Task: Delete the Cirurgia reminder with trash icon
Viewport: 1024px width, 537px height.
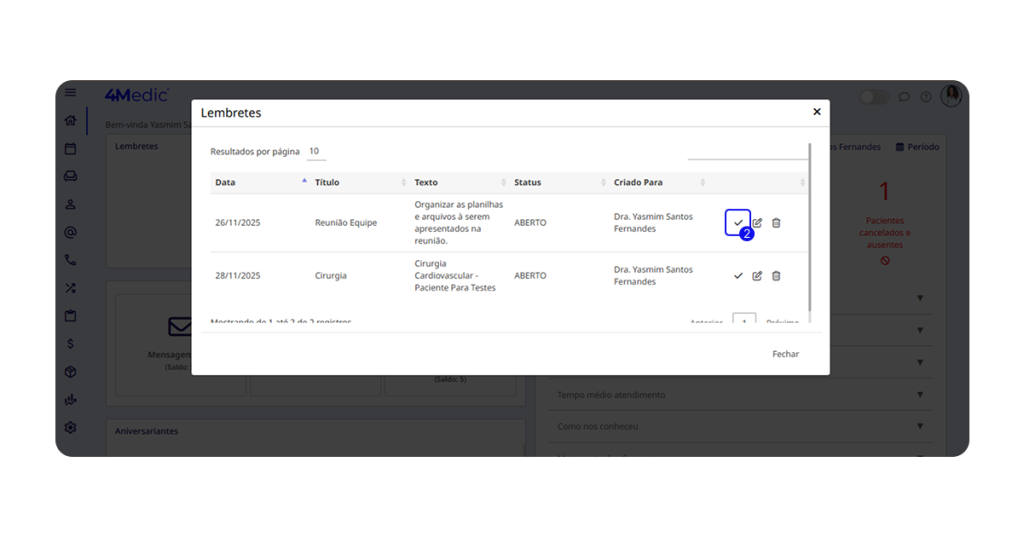Action: (776, 276)
